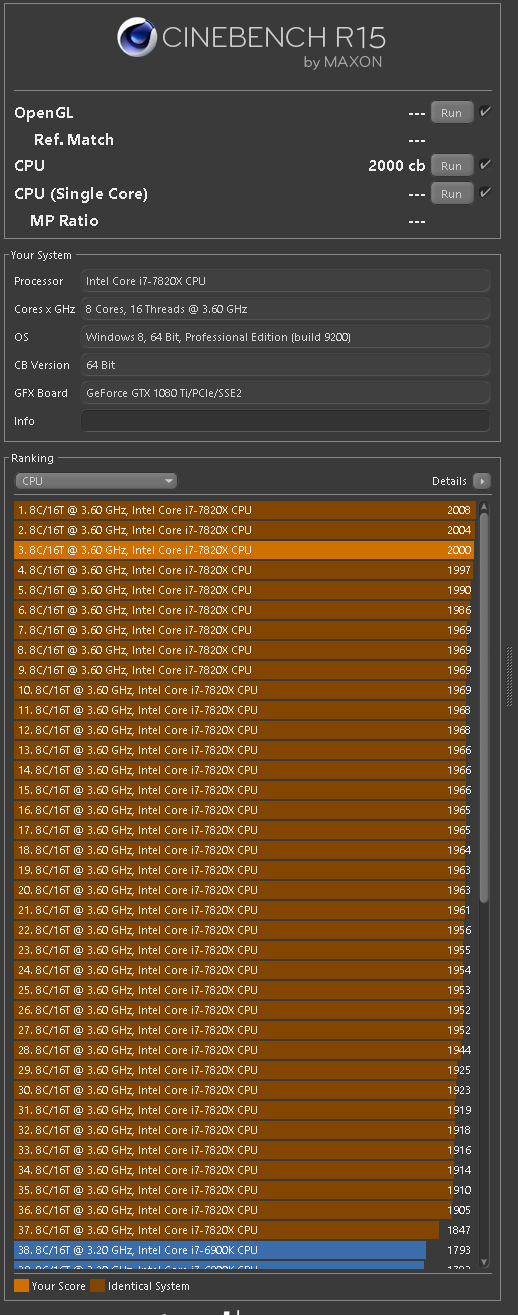Screen dimensions: 518x1315
Task: Toggle the CPU test checkbox
Action: 485,165
